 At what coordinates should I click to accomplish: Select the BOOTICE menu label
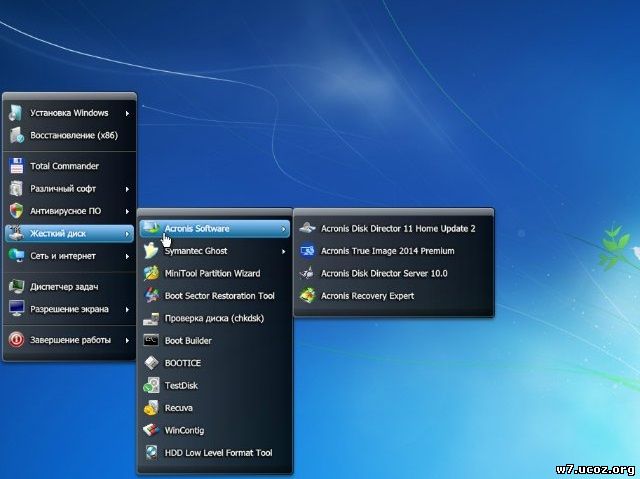(x=182, y=363)
